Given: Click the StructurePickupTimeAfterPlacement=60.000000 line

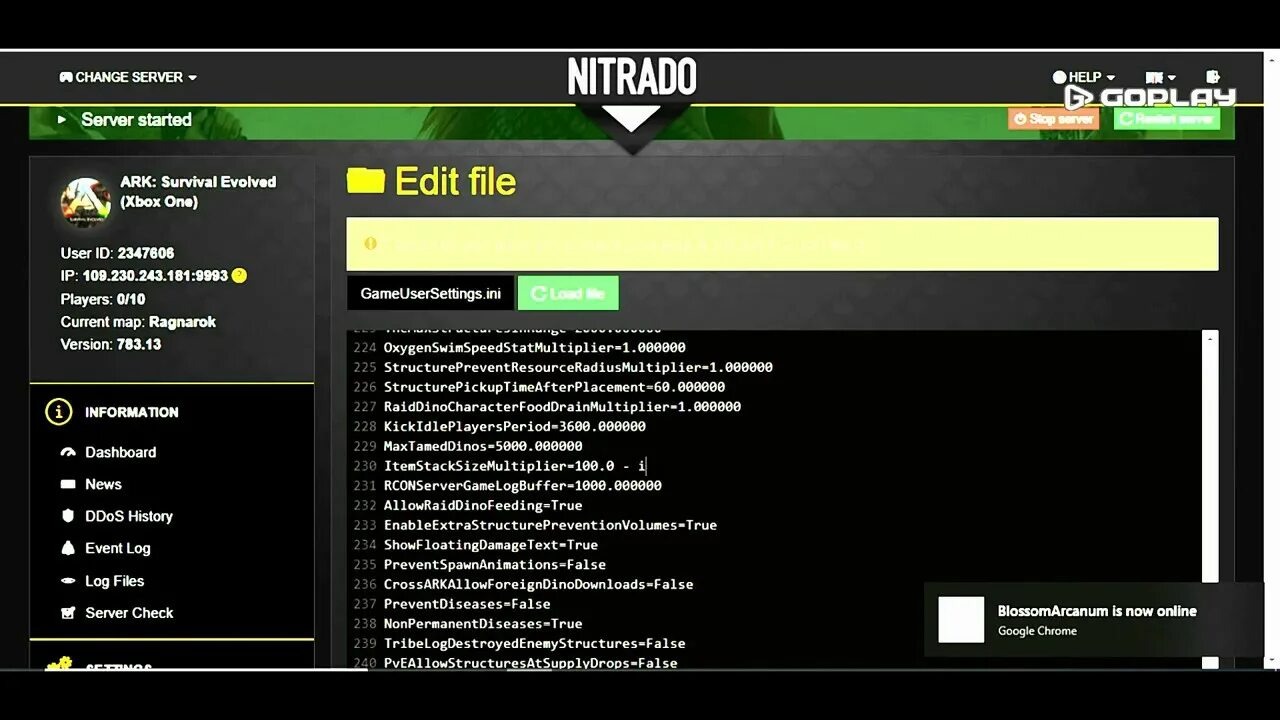Looking at the screenshot, I should click(555, 387).
